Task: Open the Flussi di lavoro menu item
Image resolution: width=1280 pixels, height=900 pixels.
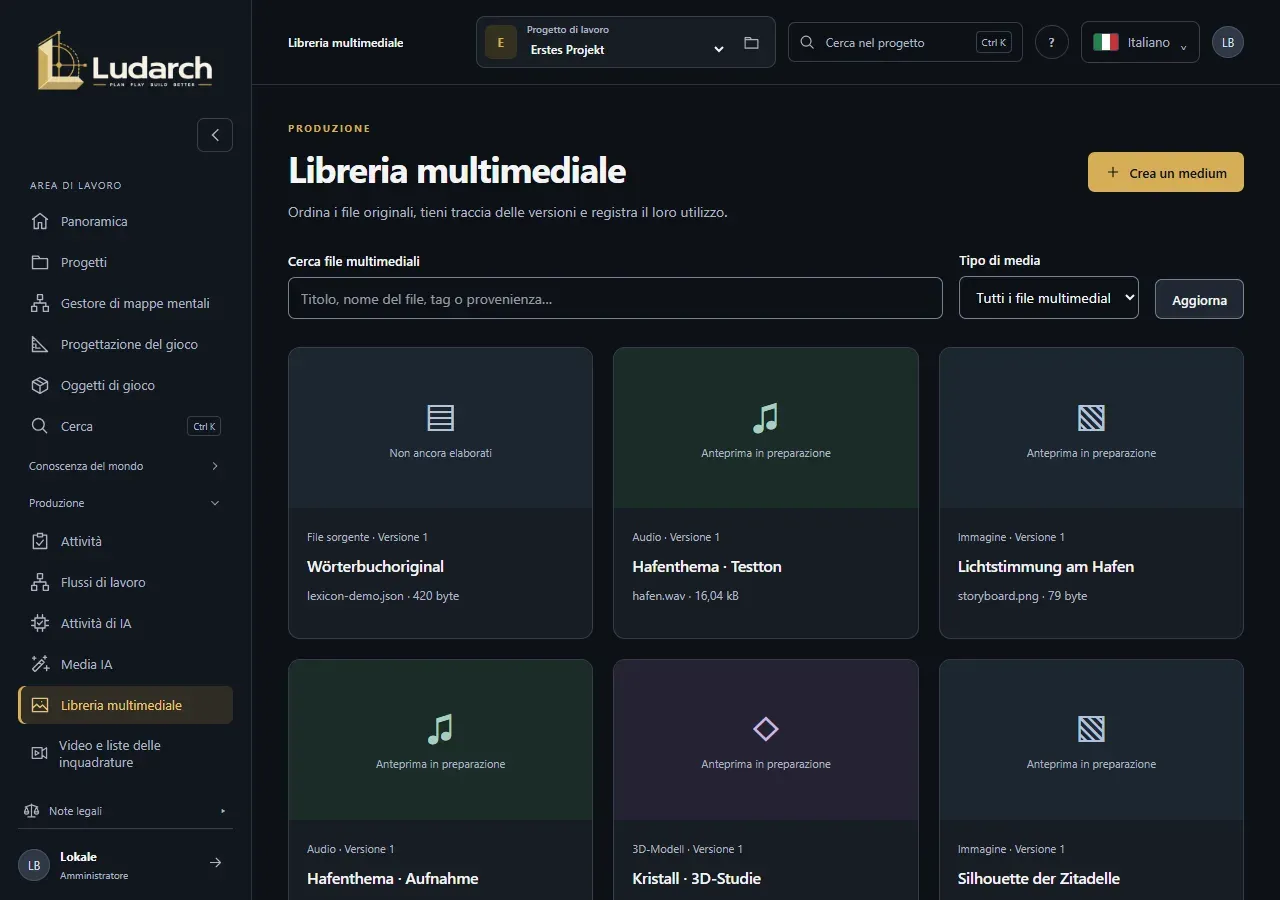Action: (125, 582)
